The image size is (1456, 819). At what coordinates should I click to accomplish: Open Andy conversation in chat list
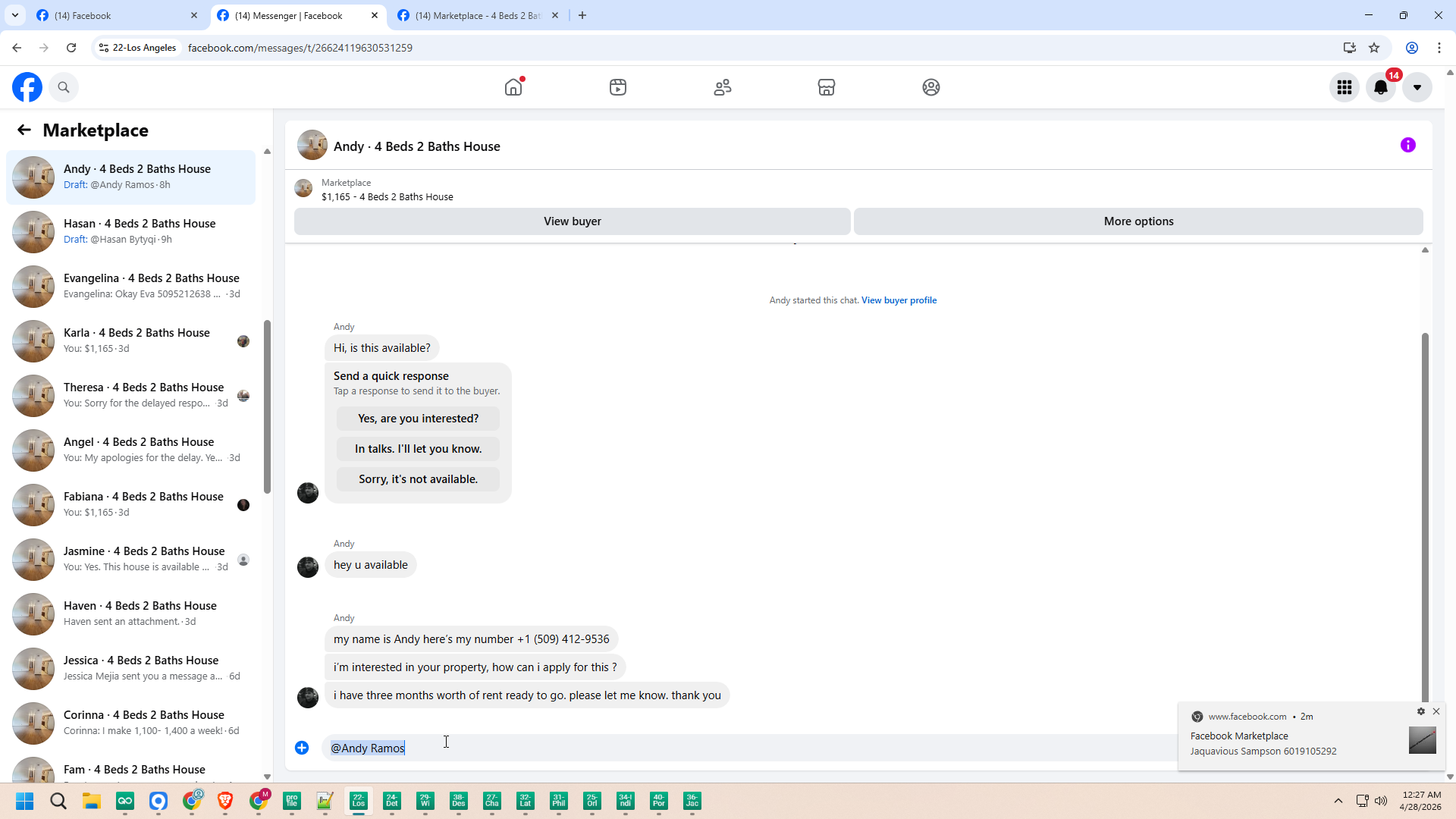tap(130, 177)
